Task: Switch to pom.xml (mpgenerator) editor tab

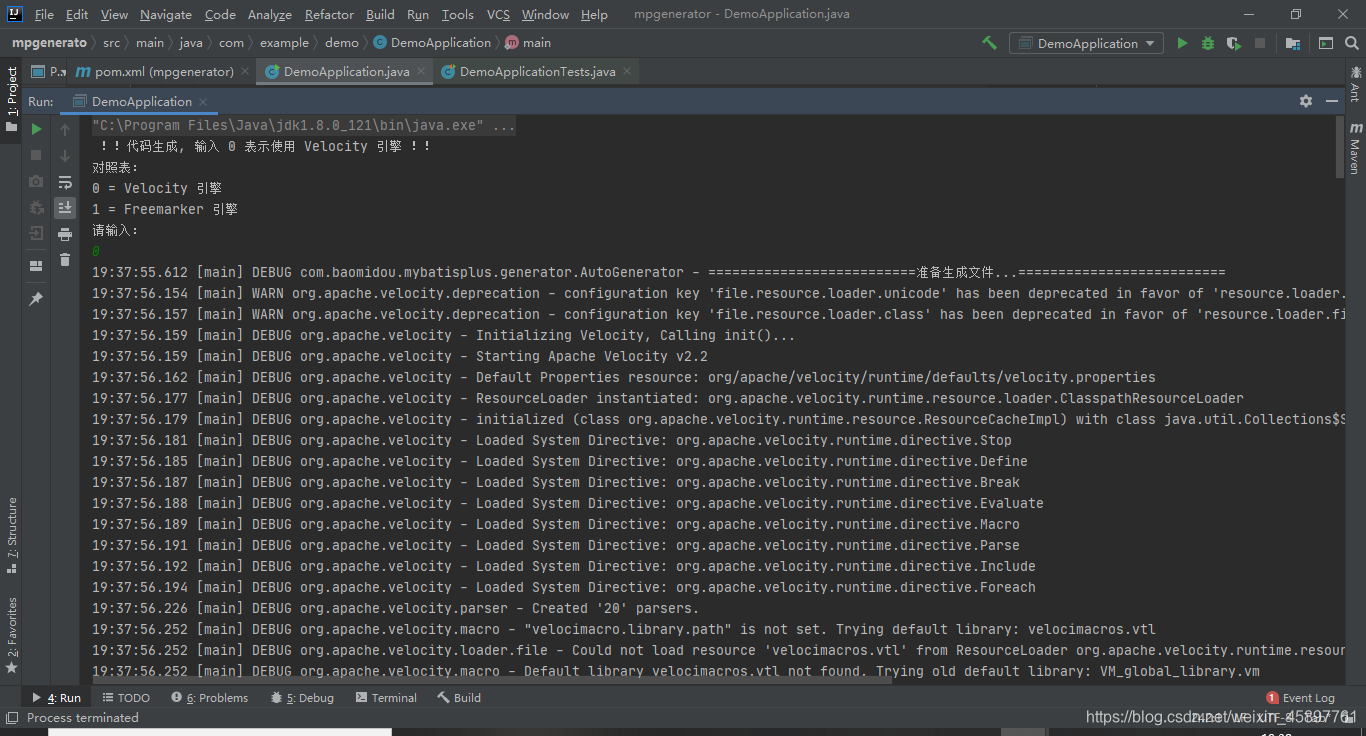Action: tap(163, 72)
